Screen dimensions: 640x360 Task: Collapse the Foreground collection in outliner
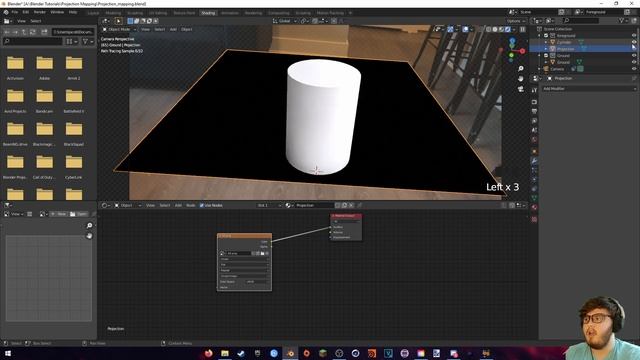click(539, 36)
